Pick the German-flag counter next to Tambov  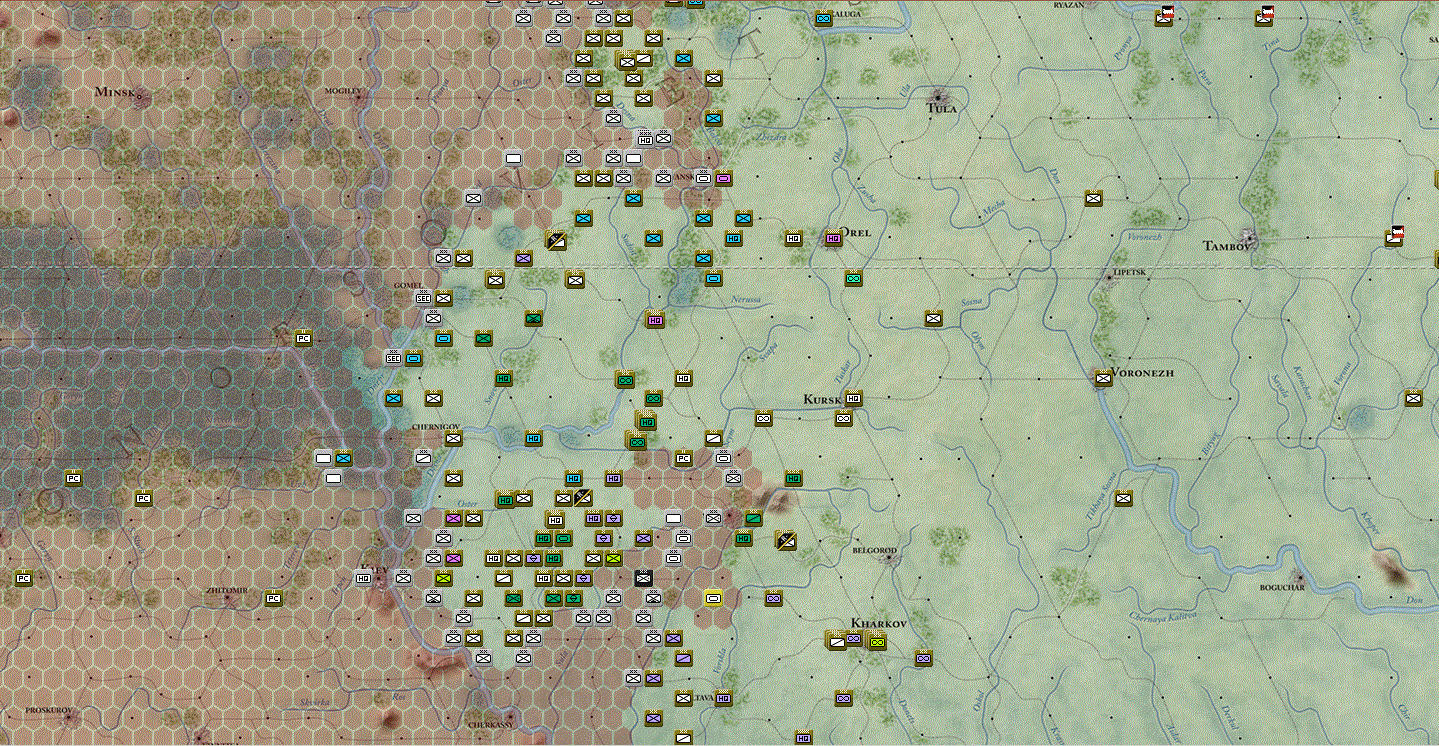pyautogui.click(x=1395, y=237)
